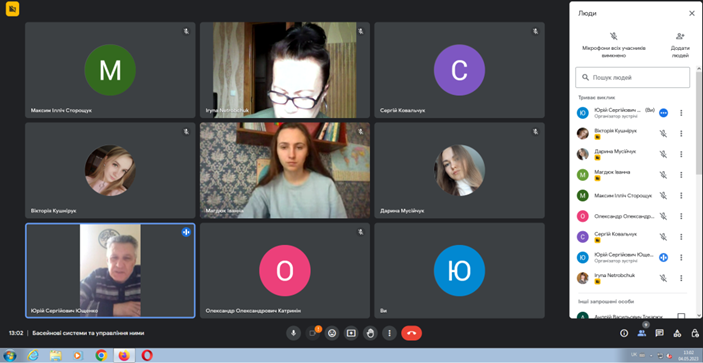
Task: Toggle the microphone in the call controls
Action: [293, 333]
